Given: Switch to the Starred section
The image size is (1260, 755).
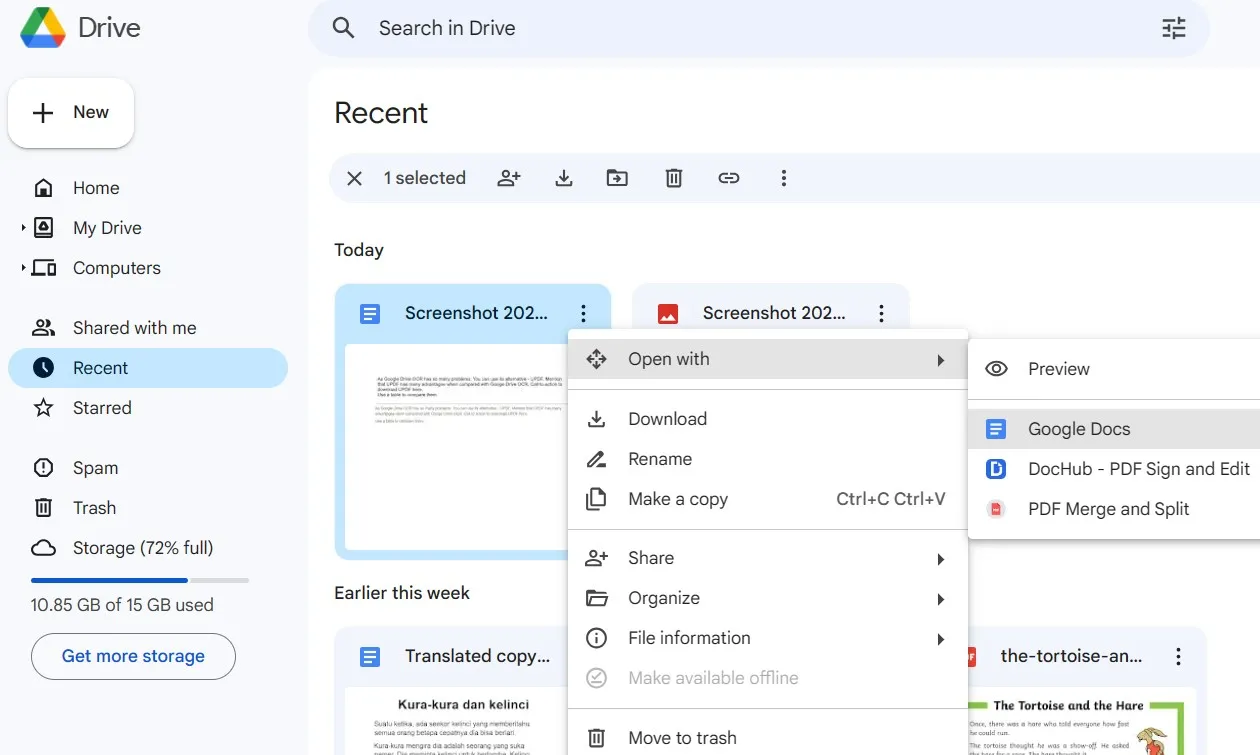Looking at the screenshot, I should pos(102,407).
